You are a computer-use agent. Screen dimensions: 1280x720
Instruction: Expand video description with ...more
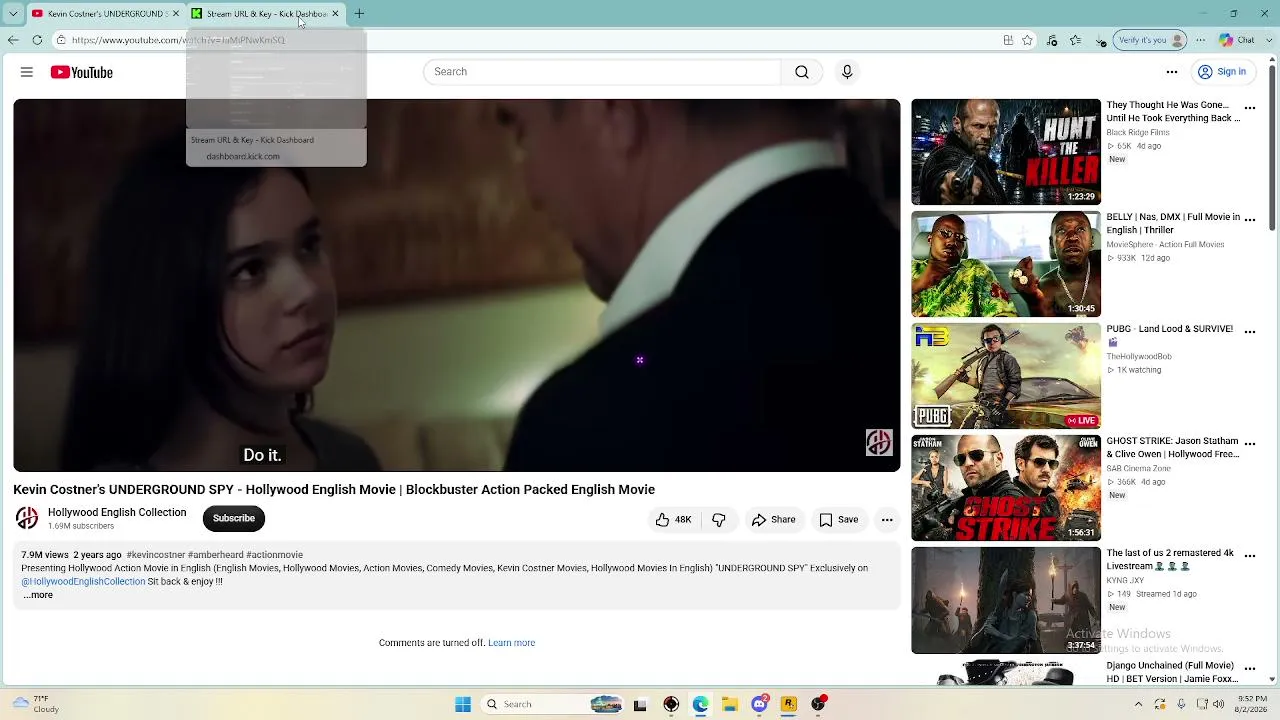point(38,595)
